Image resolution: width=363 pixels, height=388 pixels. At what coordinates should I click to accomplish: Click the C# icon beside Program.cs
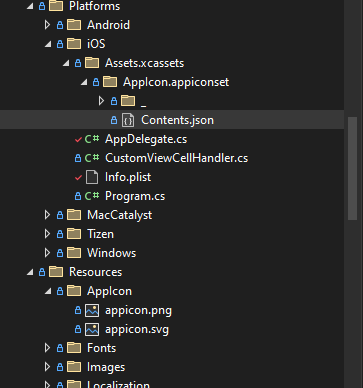92,196
